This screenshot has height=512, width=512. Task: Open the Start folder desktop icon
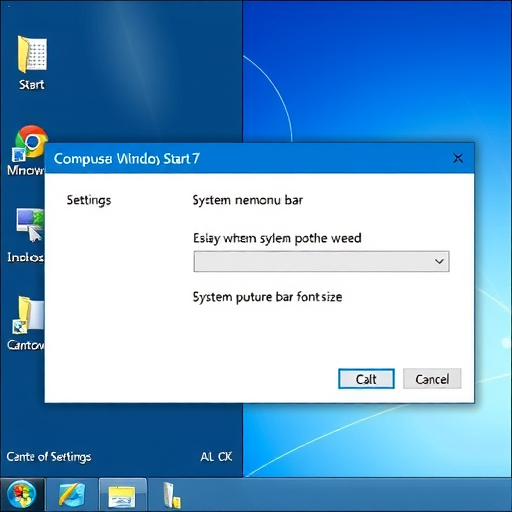[x=32, y=54]
